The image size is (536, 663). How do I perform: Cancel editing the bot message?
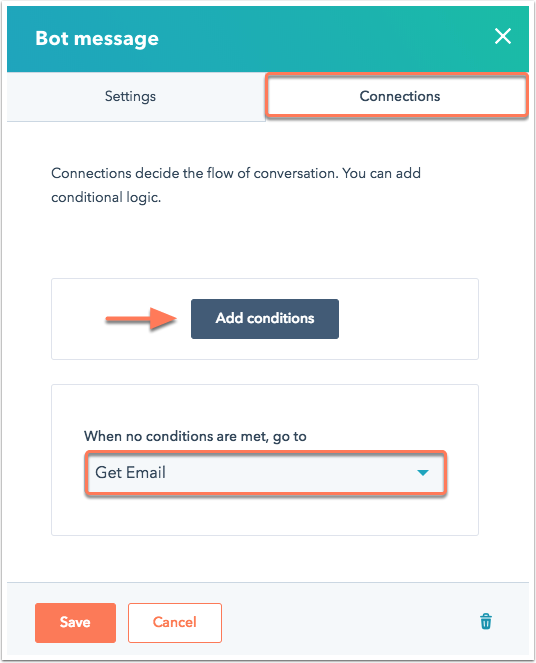[x=175, y=622]
